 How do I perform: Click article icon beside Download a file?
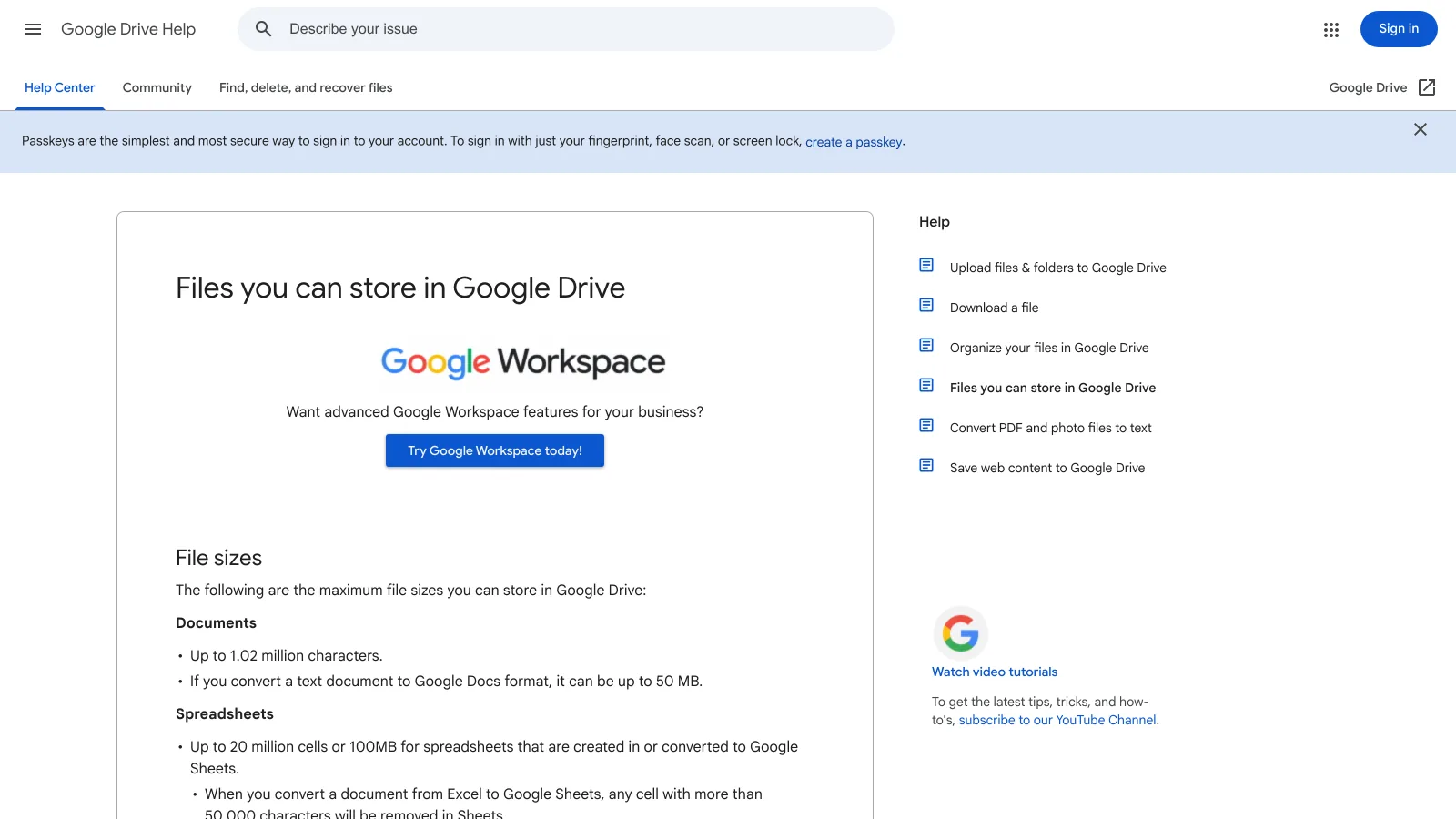pos(926,305)
